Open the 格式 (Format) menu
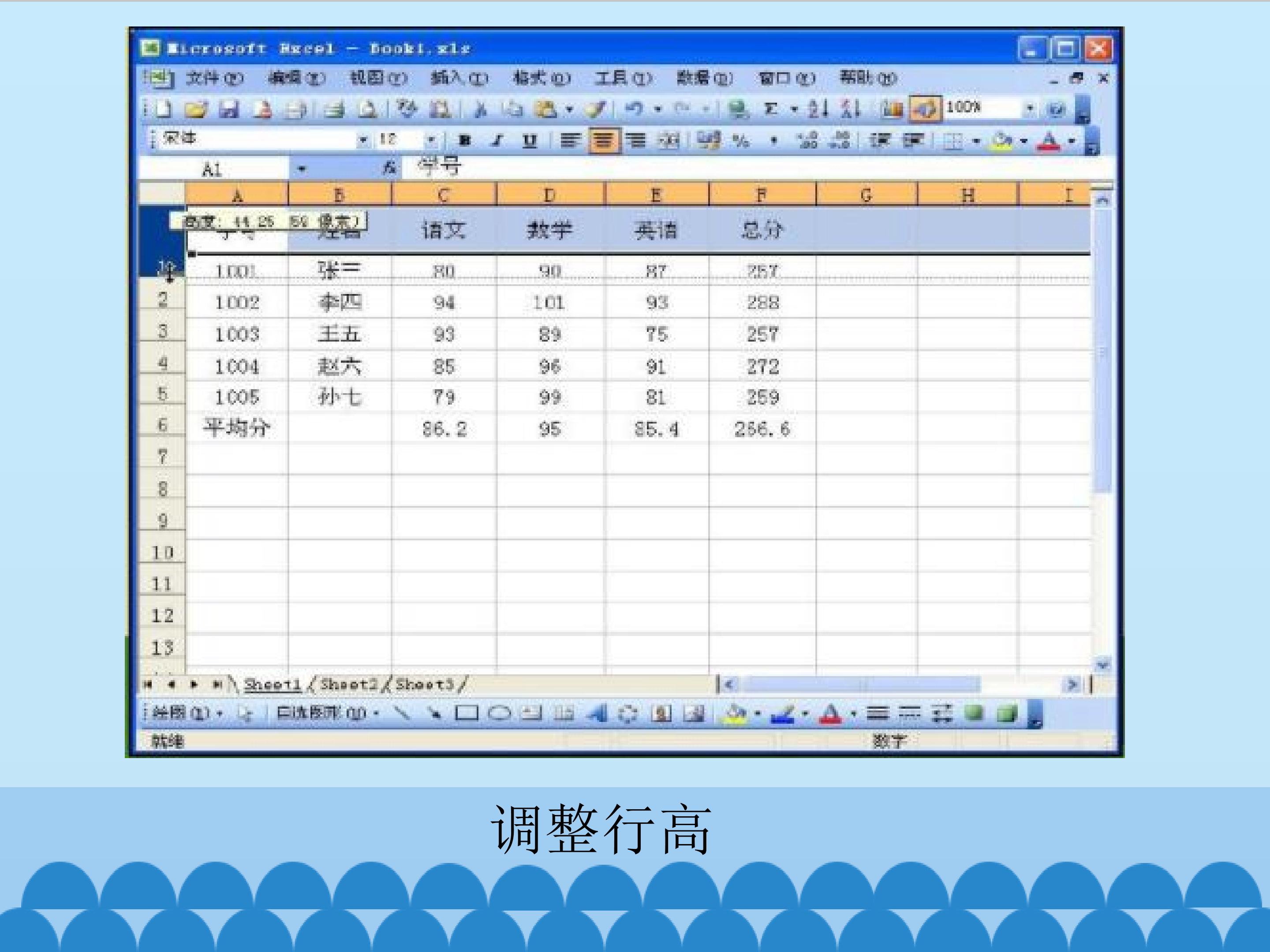 542,78
